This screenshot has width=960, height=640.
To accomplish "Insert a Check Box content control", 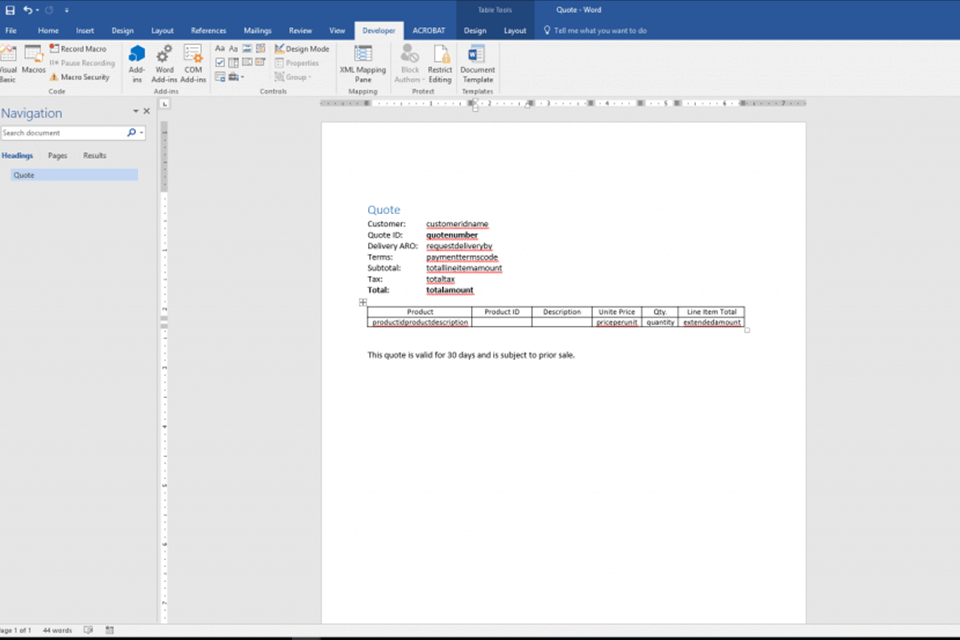I will tap(220, 62).
